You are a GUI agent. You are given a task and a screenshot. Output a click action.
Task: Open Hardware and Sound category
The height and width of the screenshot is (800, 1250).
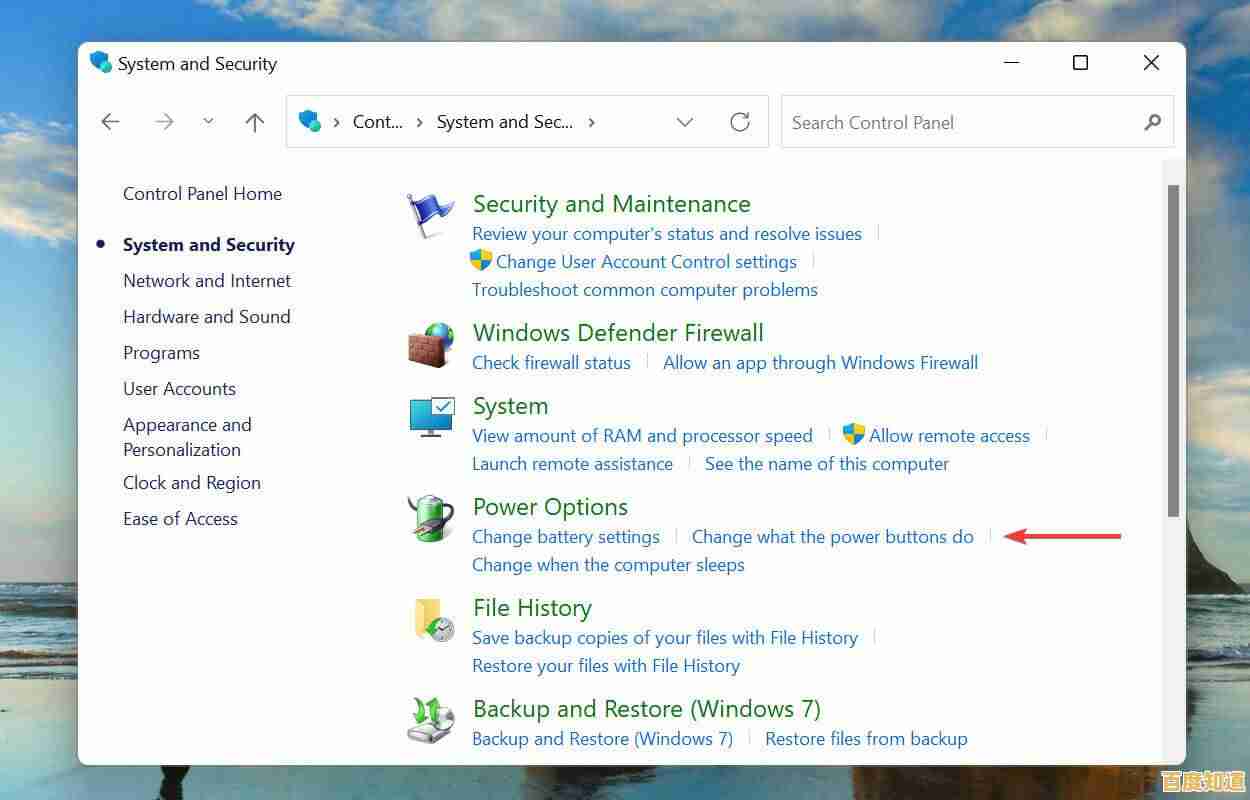[x=207, y=317]
